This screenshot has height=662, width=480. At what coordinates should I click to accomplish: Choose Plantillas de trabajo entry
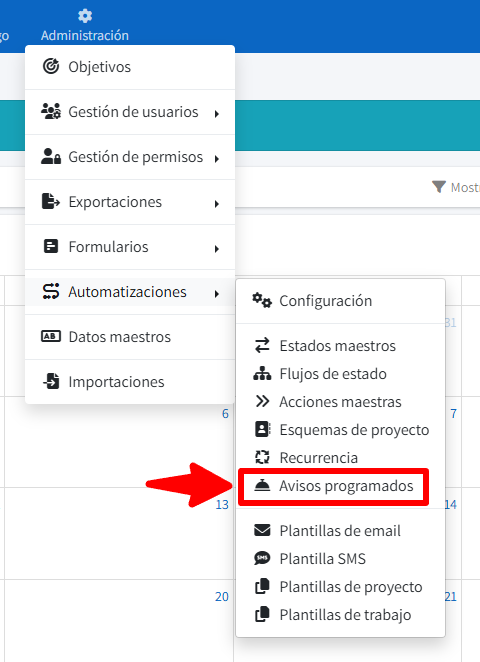coord(340,615)
